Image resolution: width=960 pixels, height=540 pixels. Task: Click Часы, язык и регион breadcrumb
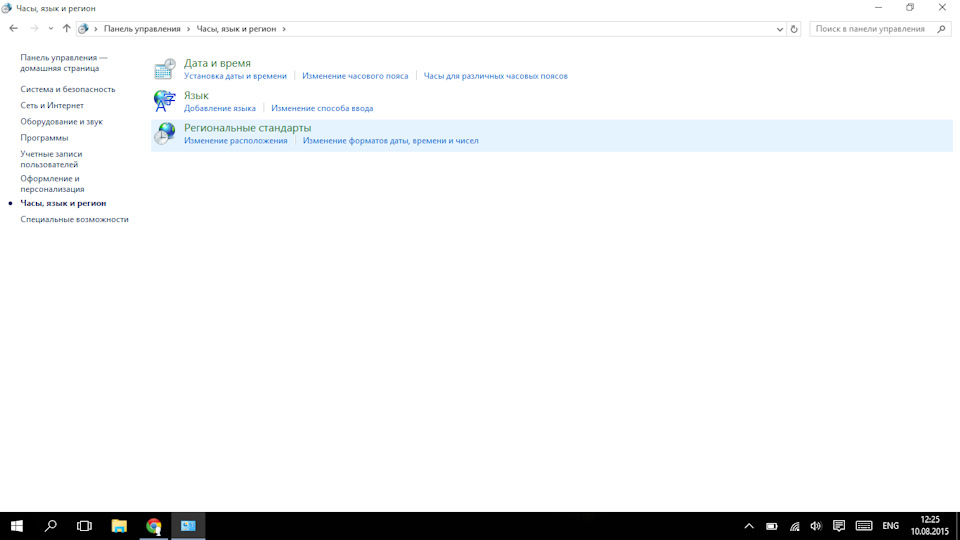pos(236,29)
